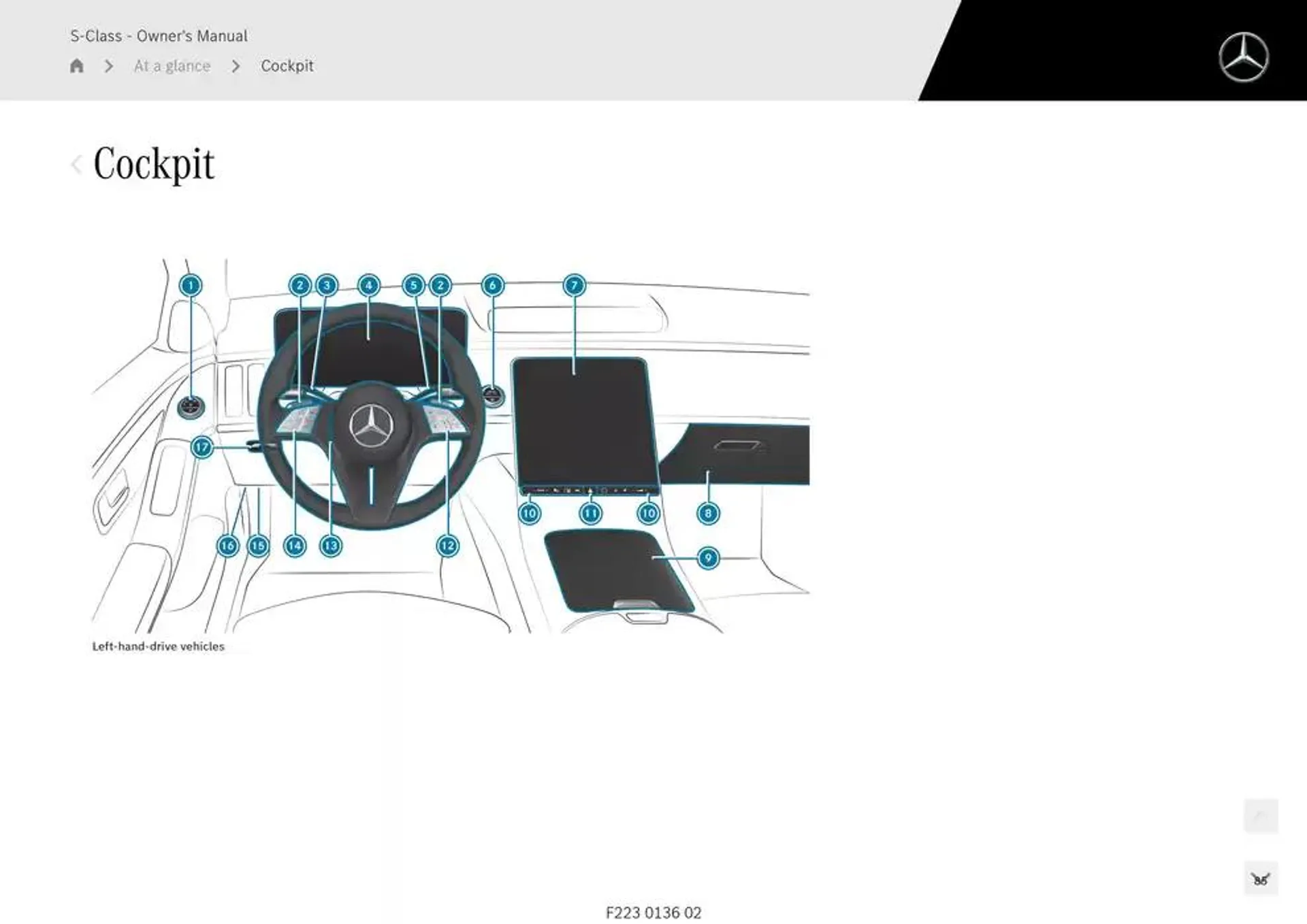1307x924 pixels.
Task: Click the Mercedes-Benz star logo in header
Action: pos(1243,57)
